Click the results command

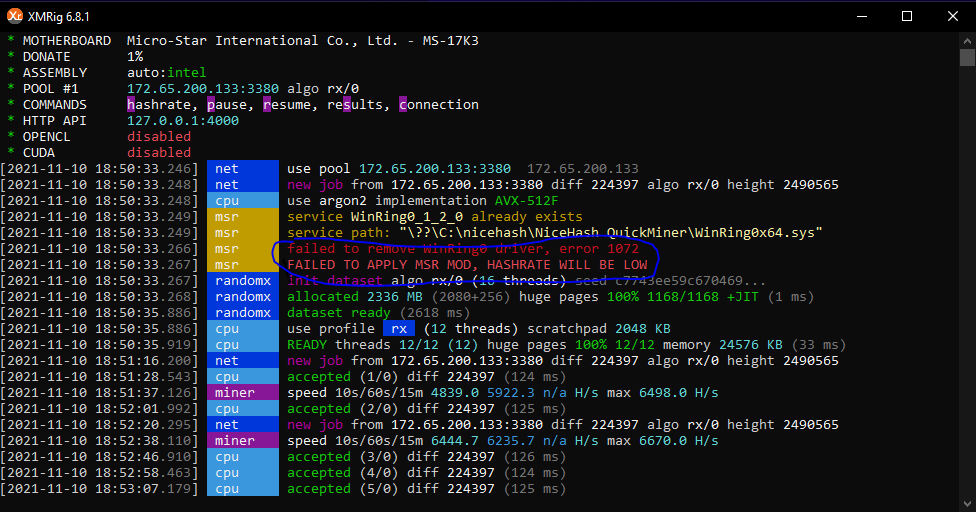click(355, 105)
